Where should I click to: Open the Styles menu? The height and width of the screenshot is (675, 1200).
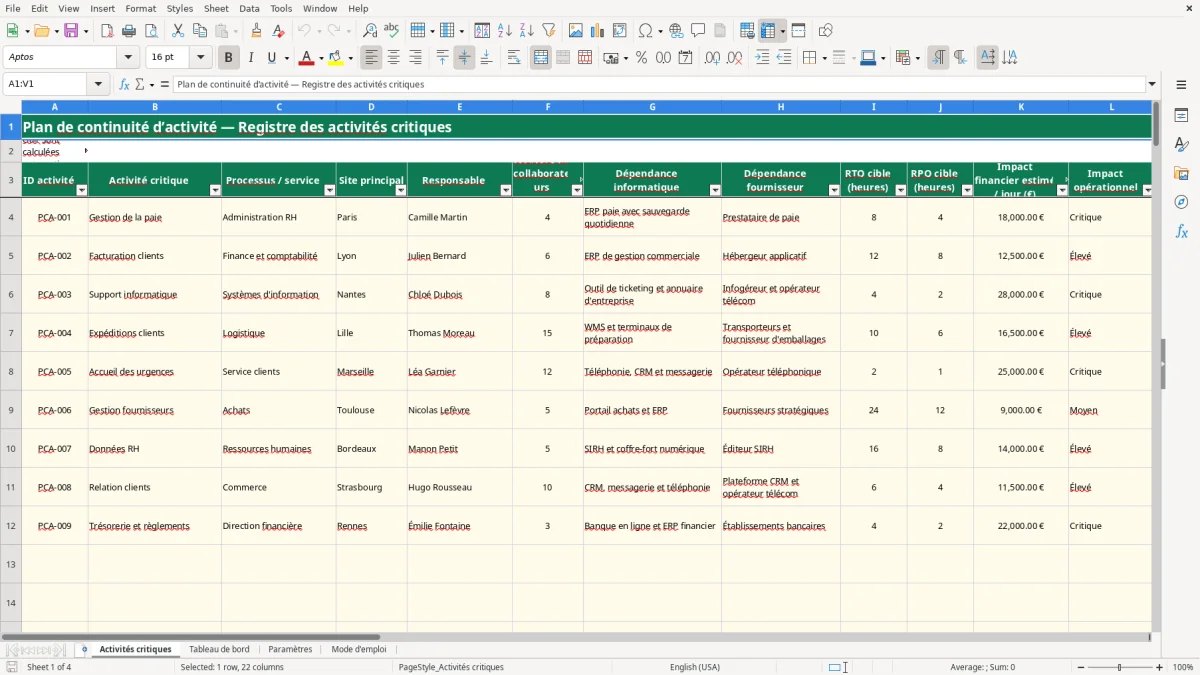point(180,8)
